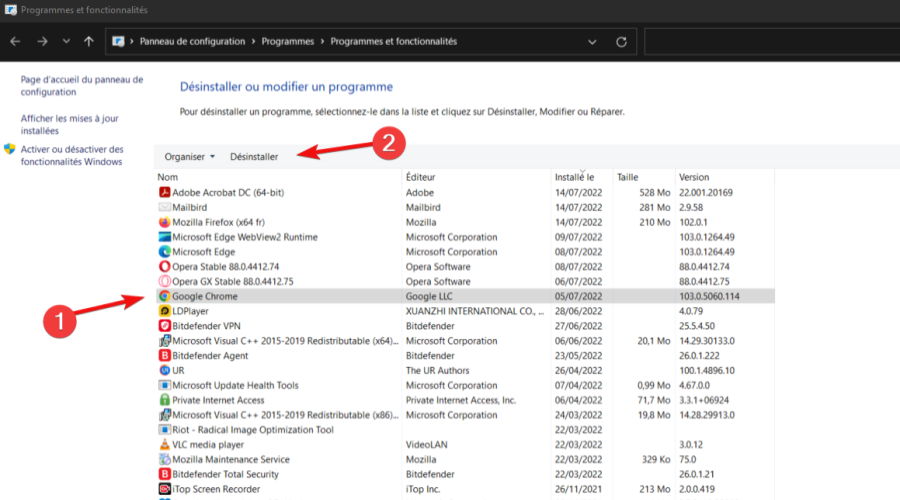Open the recent locations dropdown arrow
This screenshot has height=500, width=900.
coord(66,41)
